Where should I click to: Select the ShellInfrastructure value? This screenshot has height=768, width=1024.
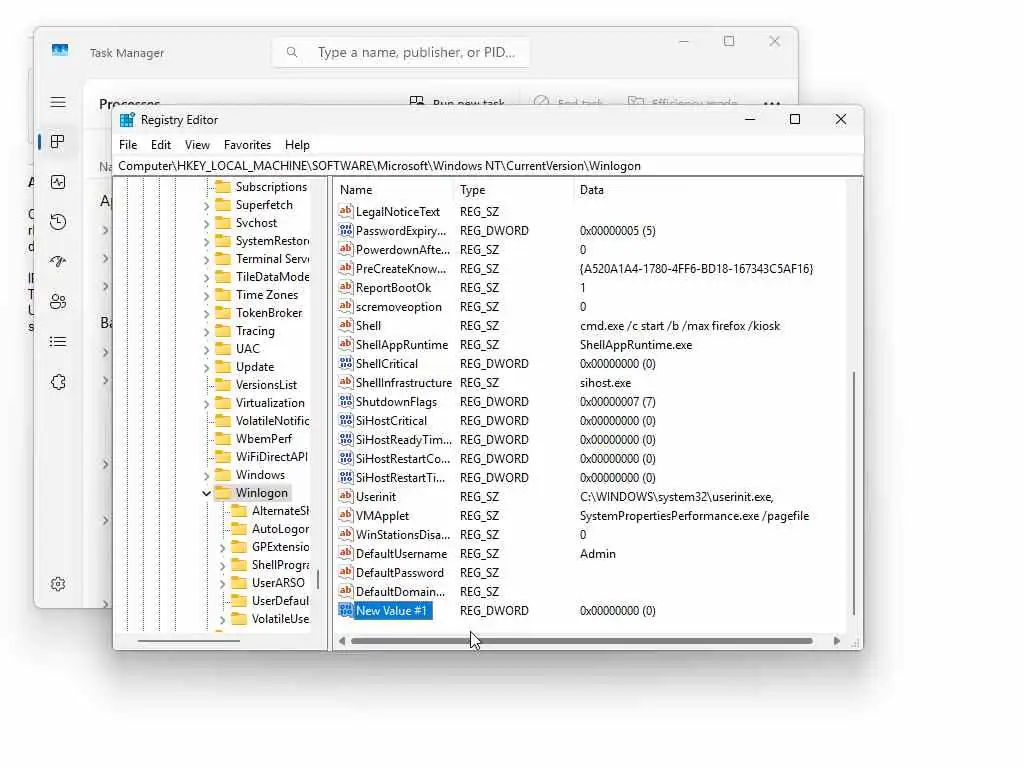coord(403,383)
